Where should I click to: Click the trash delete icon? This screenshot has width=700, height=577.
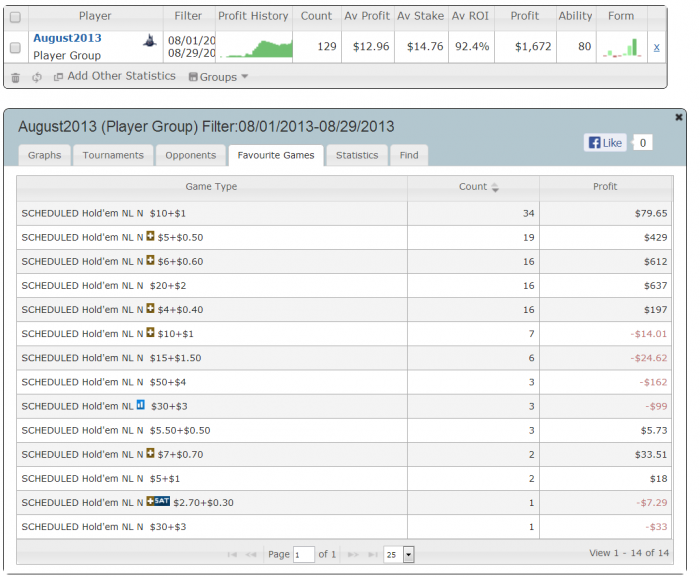click(15, 77)
